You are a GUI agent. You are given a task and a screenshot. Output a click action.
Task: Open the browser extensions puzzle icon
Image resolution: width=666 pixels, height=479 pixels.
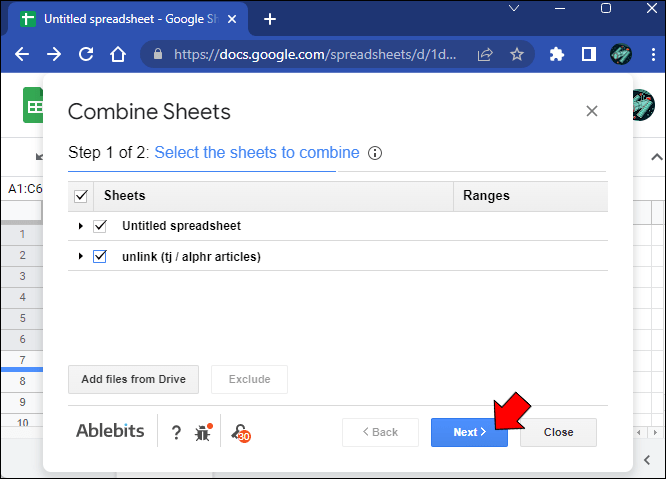(x=557, y=54)
